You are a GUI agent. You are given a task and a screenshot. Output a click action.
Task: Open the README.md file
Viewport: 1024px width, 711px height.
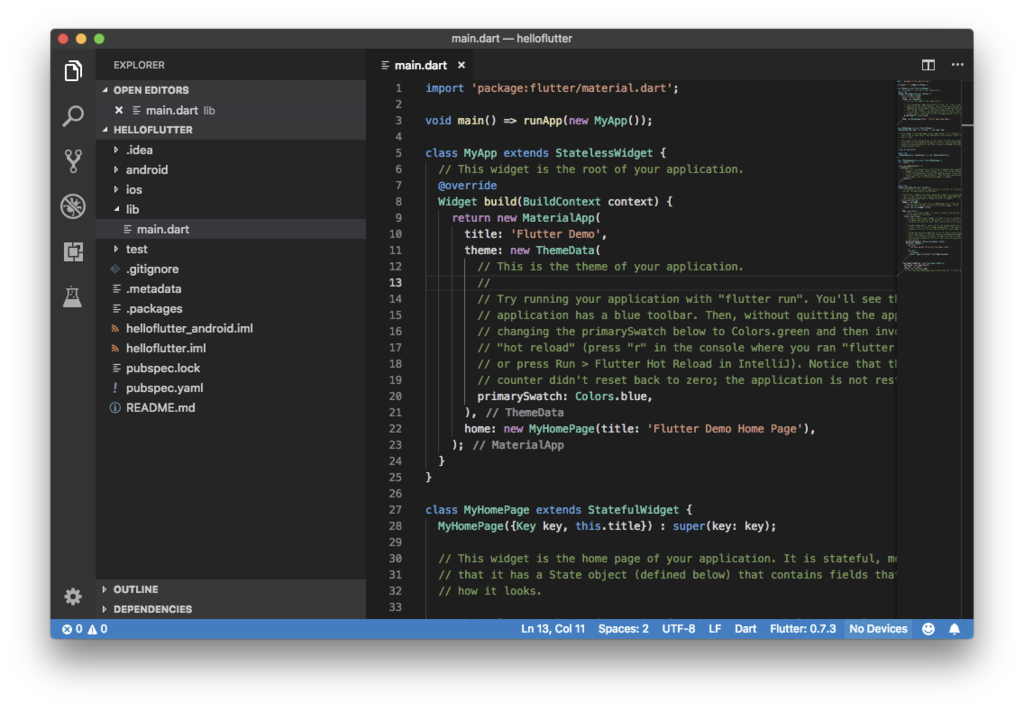(x=231, y=408)
